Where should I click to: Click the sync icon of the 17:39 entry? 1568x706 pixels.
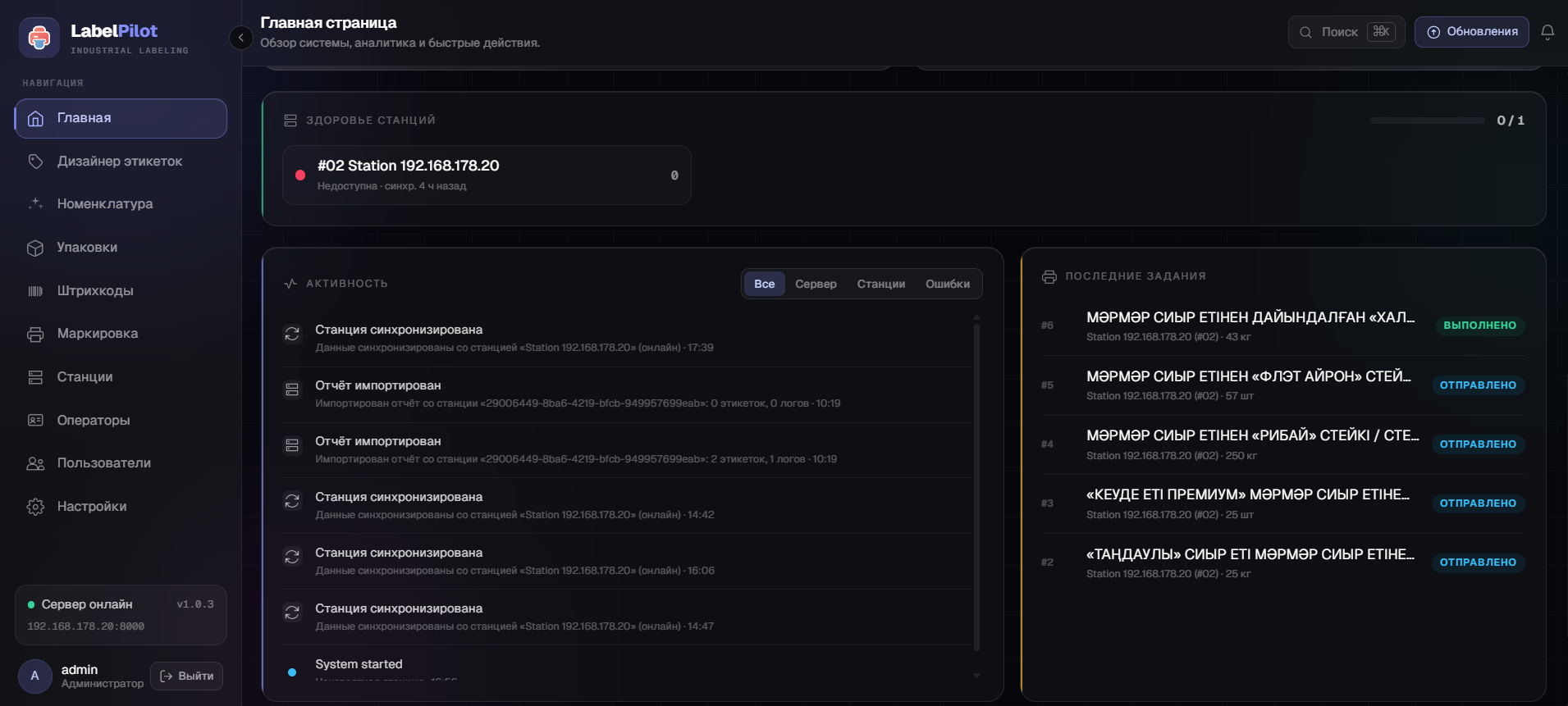(x=292, y=334)
